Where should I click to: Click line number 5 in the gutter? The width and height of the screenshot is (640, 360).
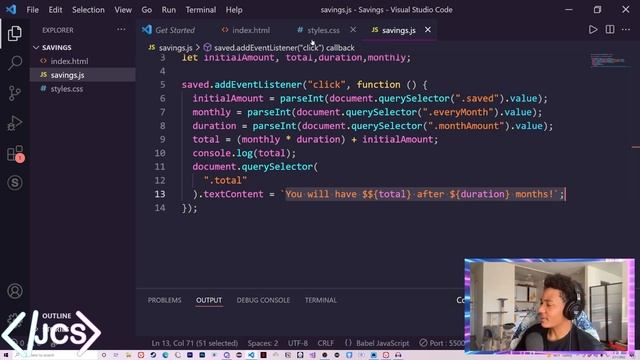click(x=162, y=84)
